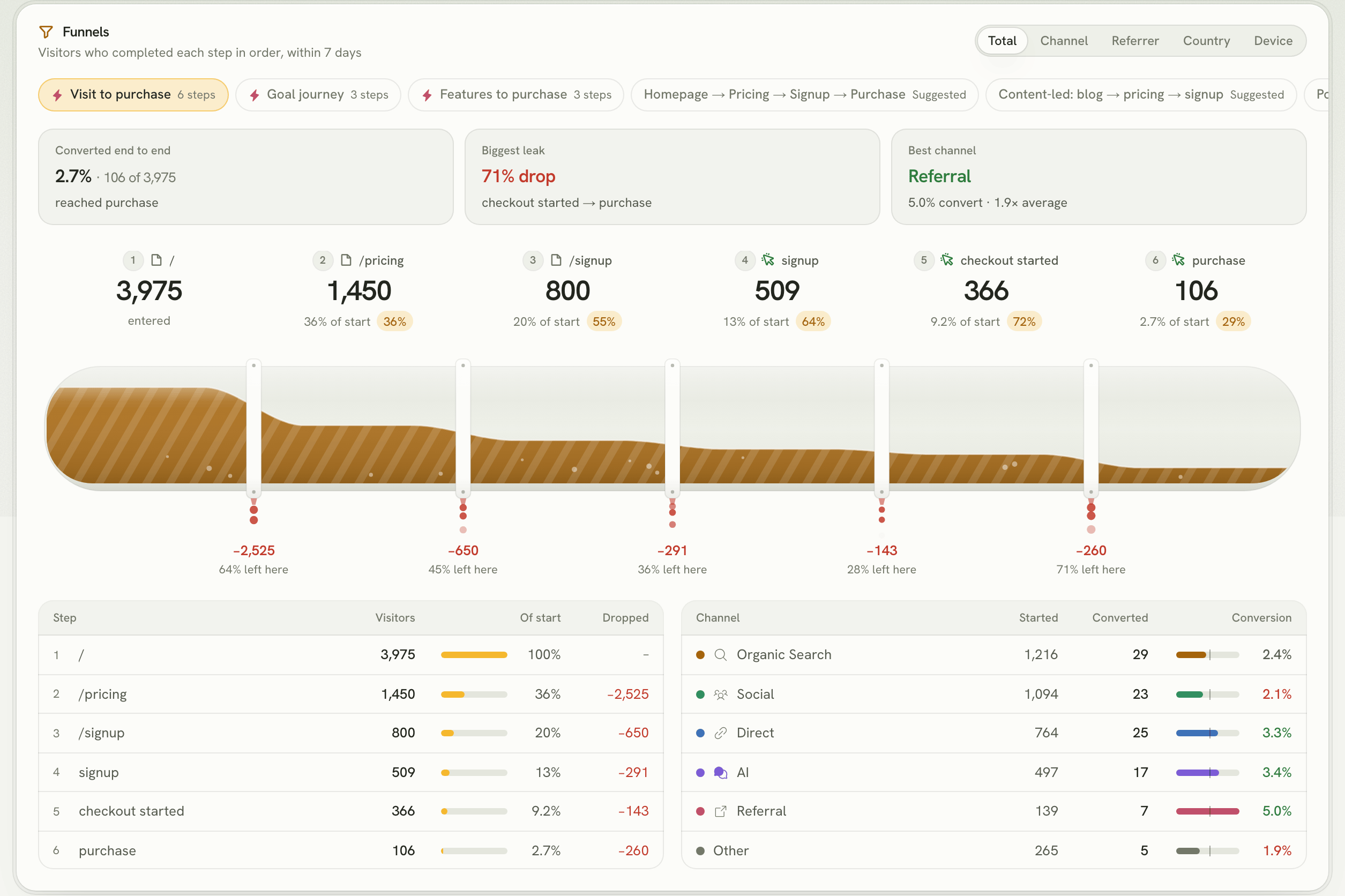Click the cursor icon beside checkout started
This screenshot has width=1345, height=896.
coord(947,260)
